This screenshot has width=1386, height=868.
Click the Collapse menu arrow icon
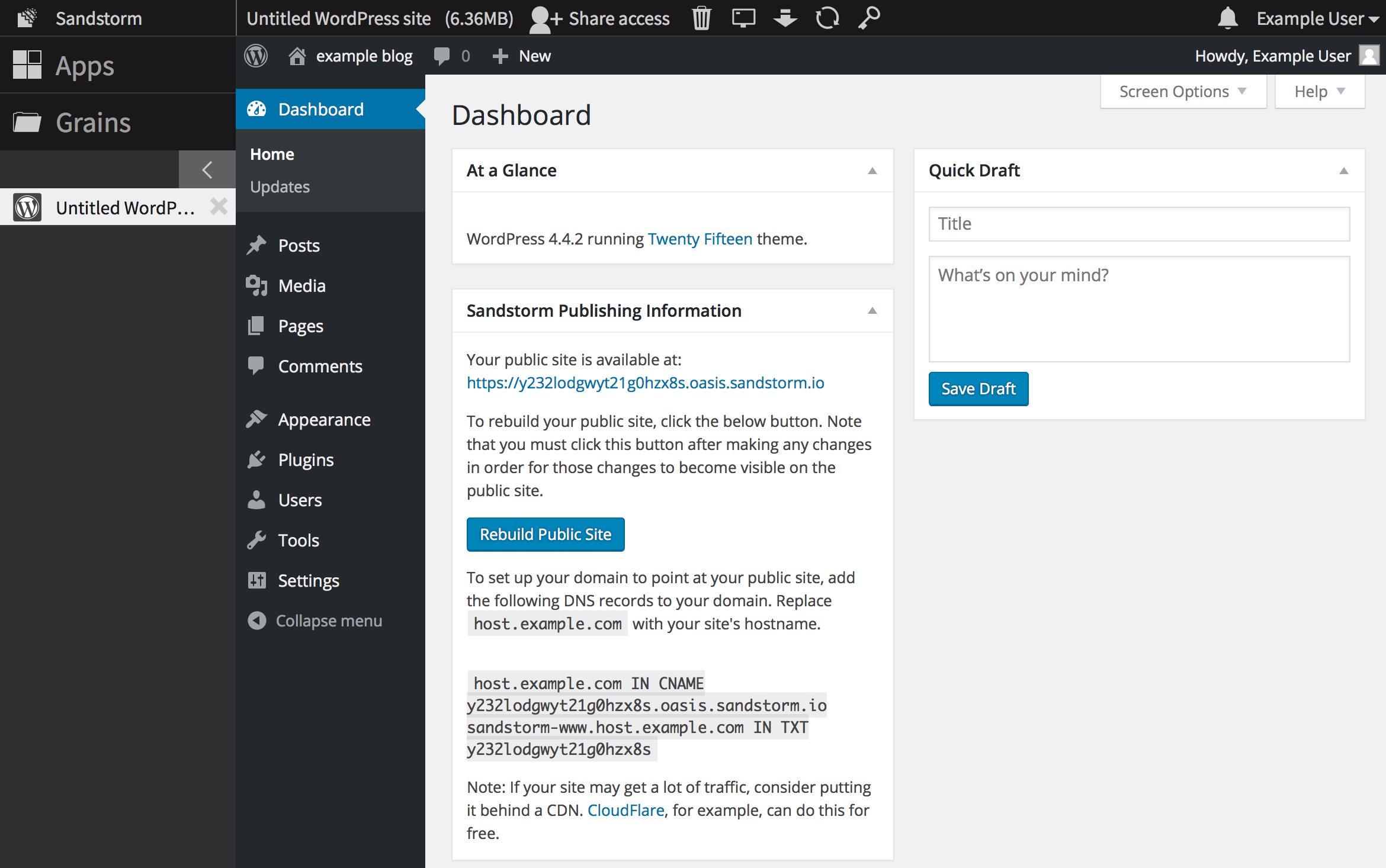(256, 621)
